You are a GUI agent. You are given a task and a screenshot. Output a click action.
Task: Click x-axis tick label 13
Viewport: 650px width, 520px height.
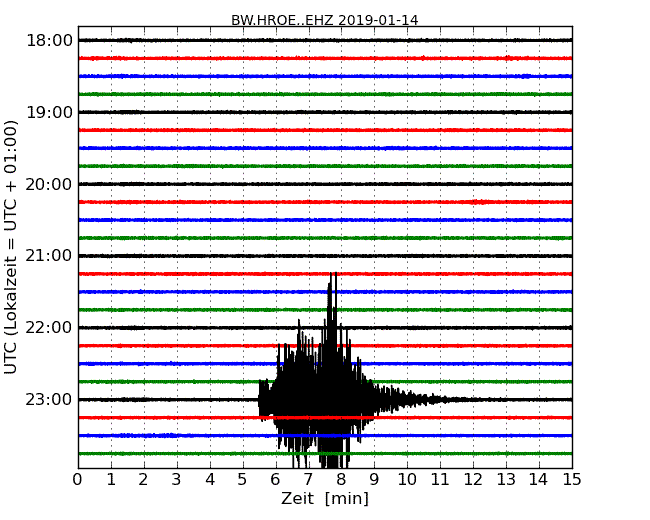(506, 480)
